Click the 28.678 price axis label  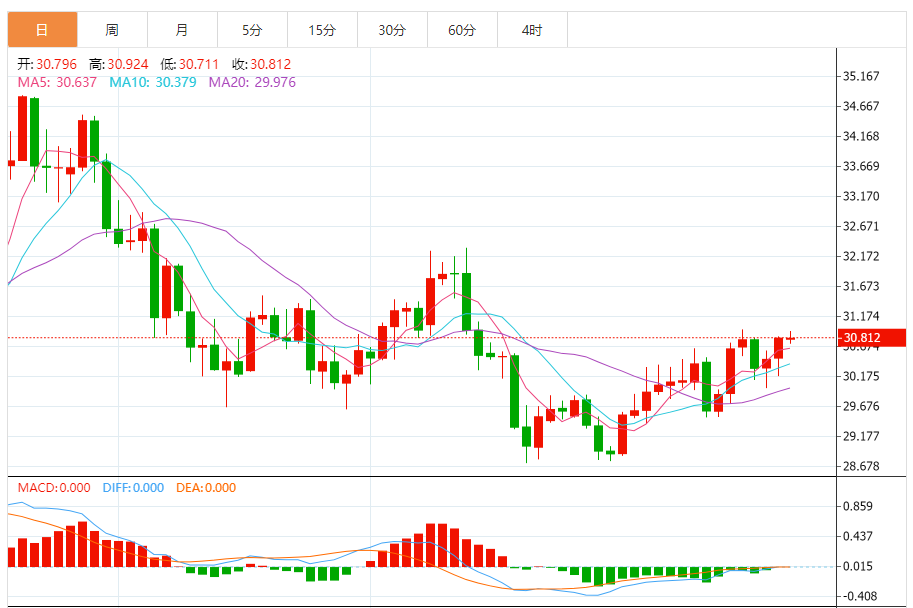pyautogui.click(x=861, y=466)
